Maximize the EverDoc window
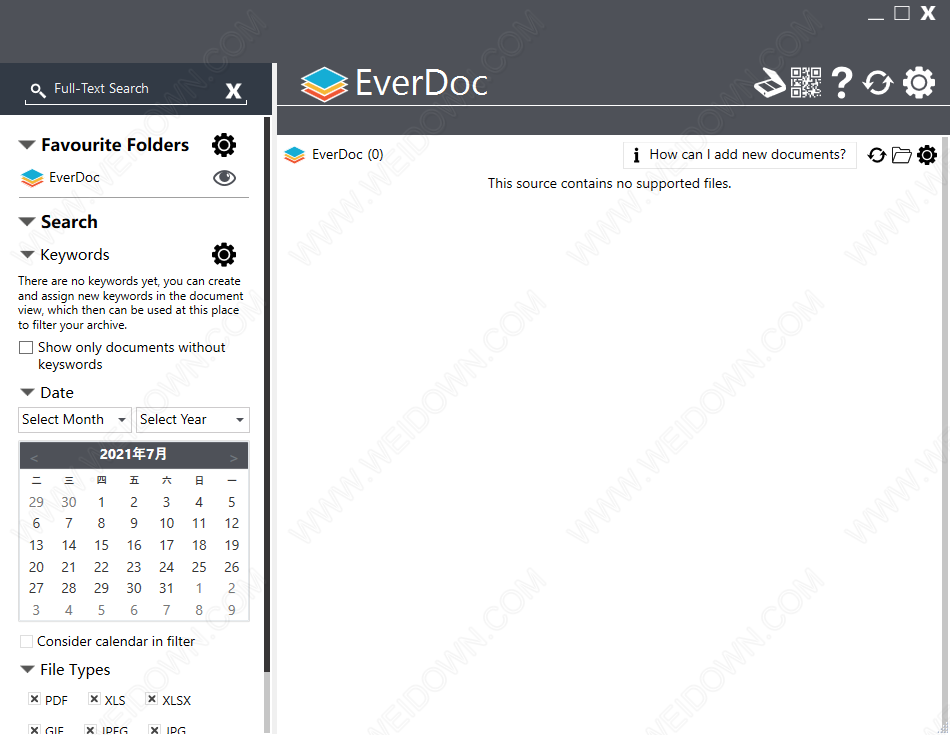The image size is (950, 735). click(902, 13)
